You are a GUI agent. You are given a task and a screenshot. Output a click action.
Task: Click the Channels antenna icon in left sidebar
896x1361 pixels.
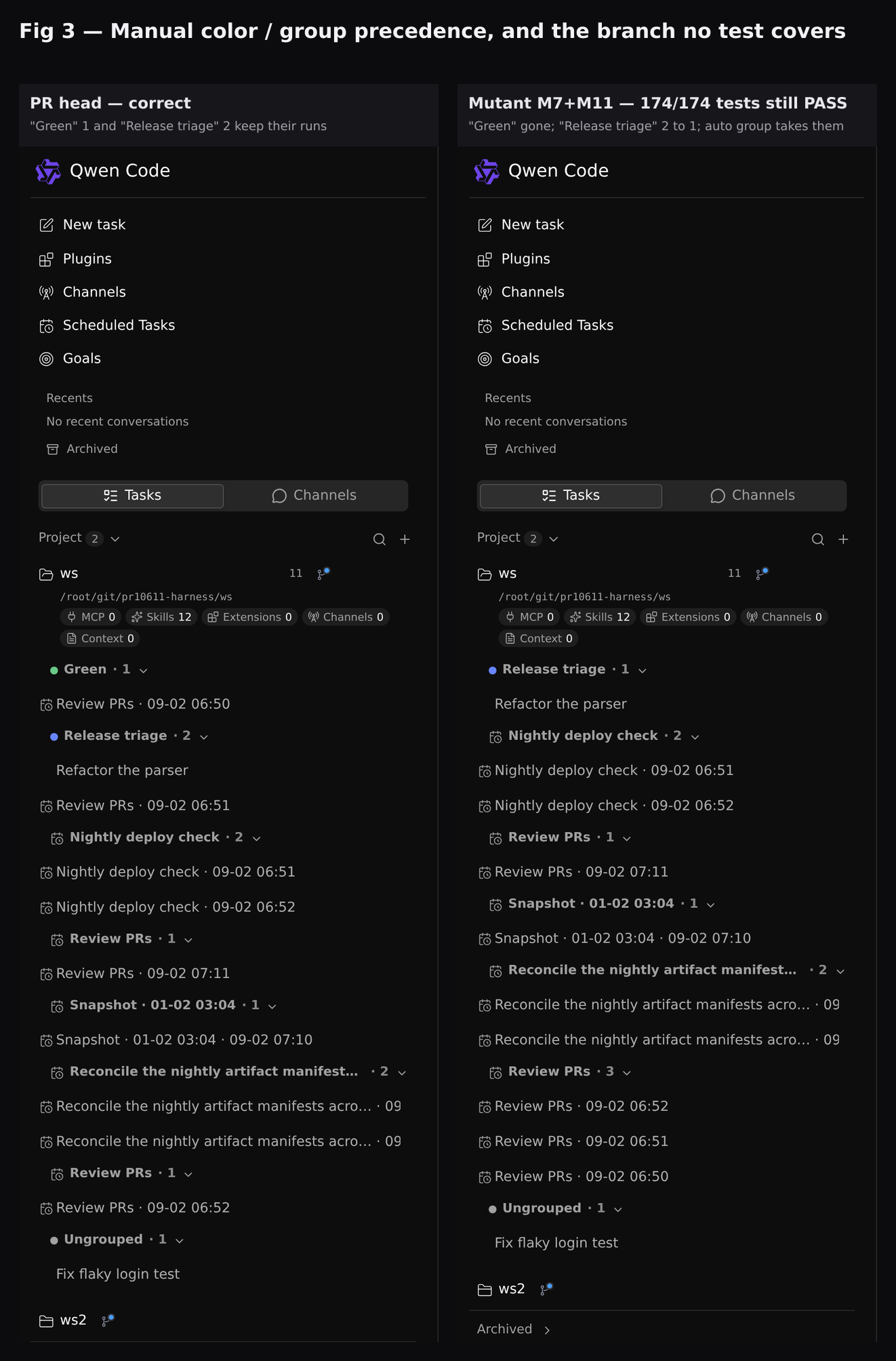click(x=46, y=293)
